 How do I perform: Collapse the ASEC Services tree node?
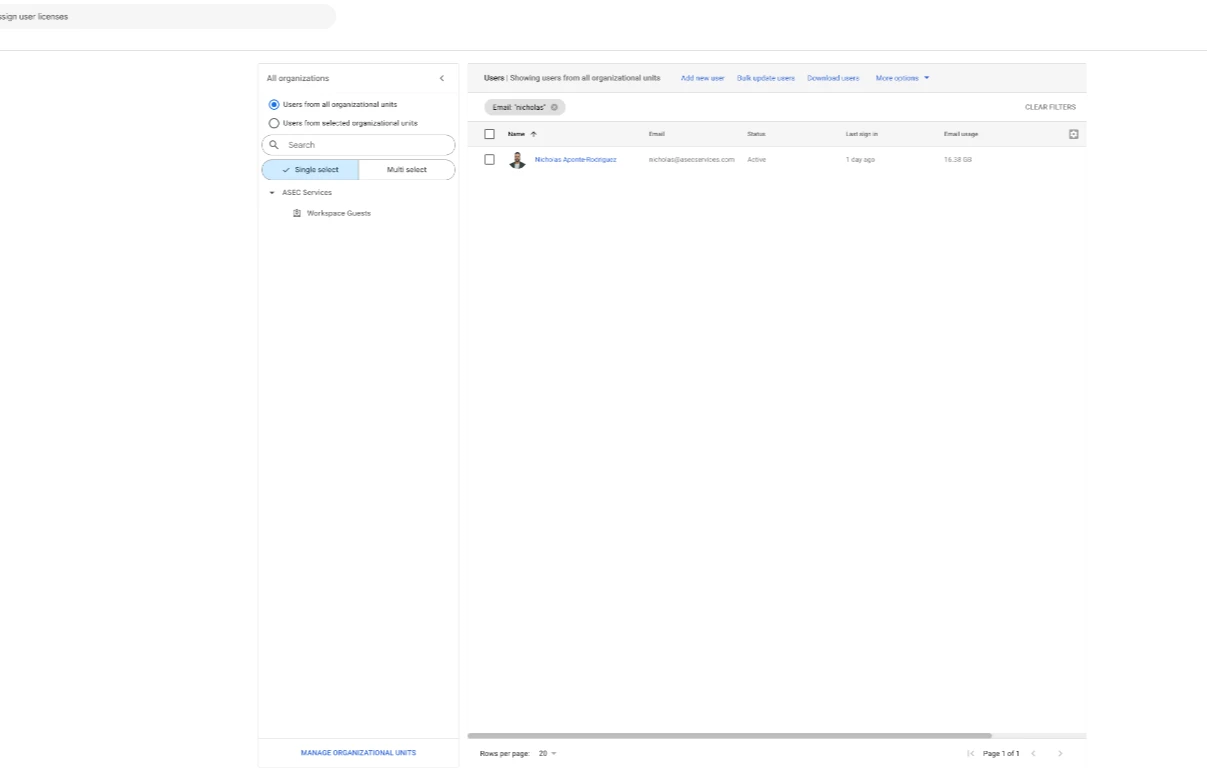(272, 192)
